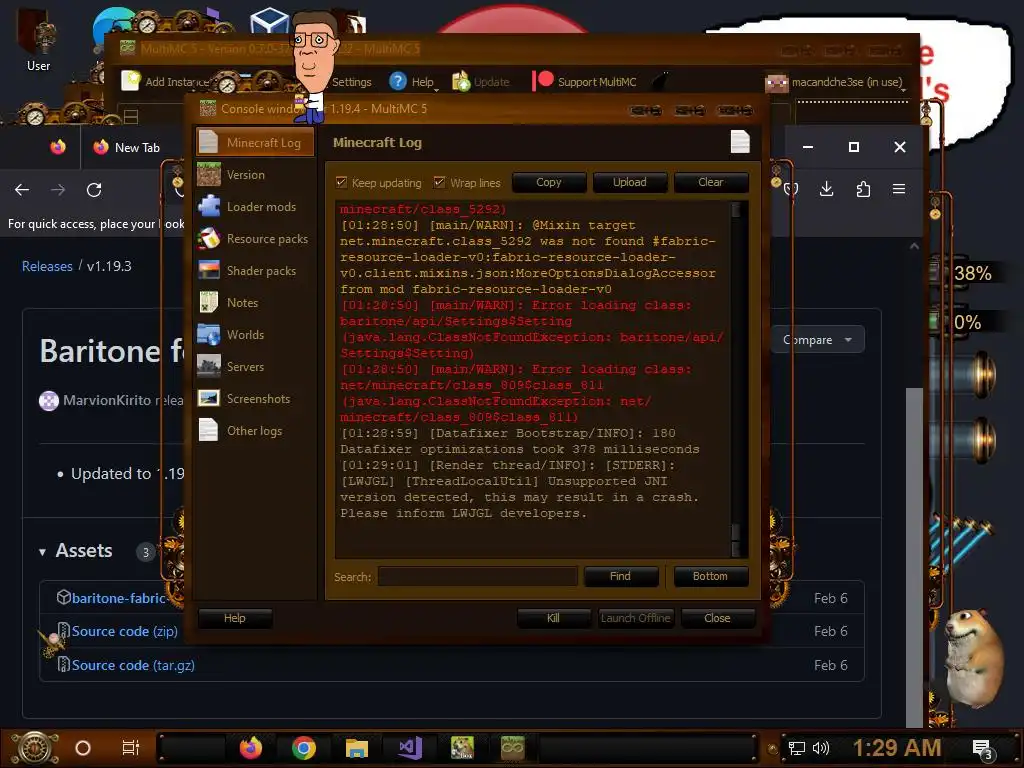
Task: Click Add Instance in MultiMC toolbar
Action: (166, 82)
